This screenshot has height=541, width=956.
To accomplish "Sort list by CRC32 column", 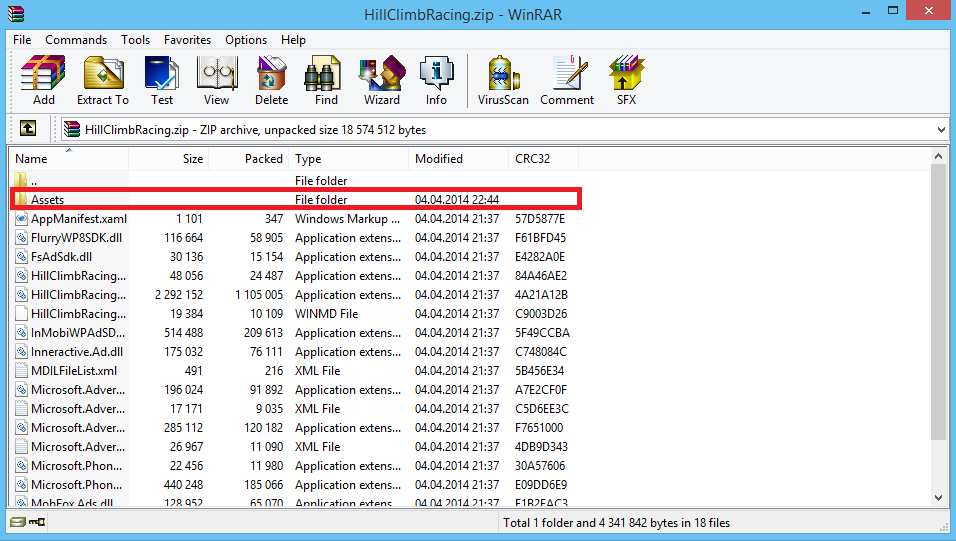I will [x=543, y=159].
